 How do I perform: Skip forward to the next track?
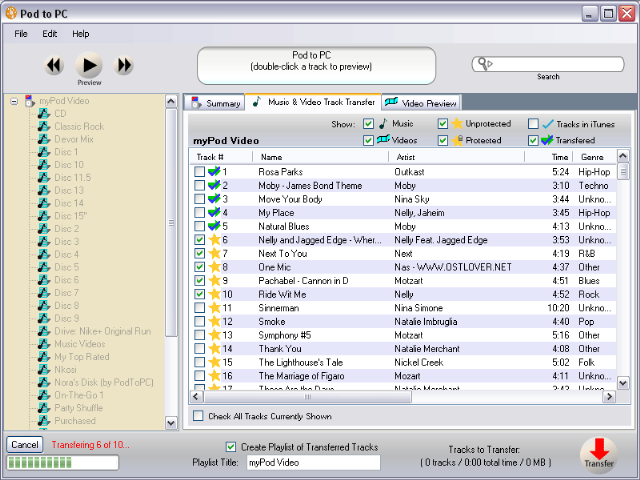pyautogui.click(x=124, y=65)
